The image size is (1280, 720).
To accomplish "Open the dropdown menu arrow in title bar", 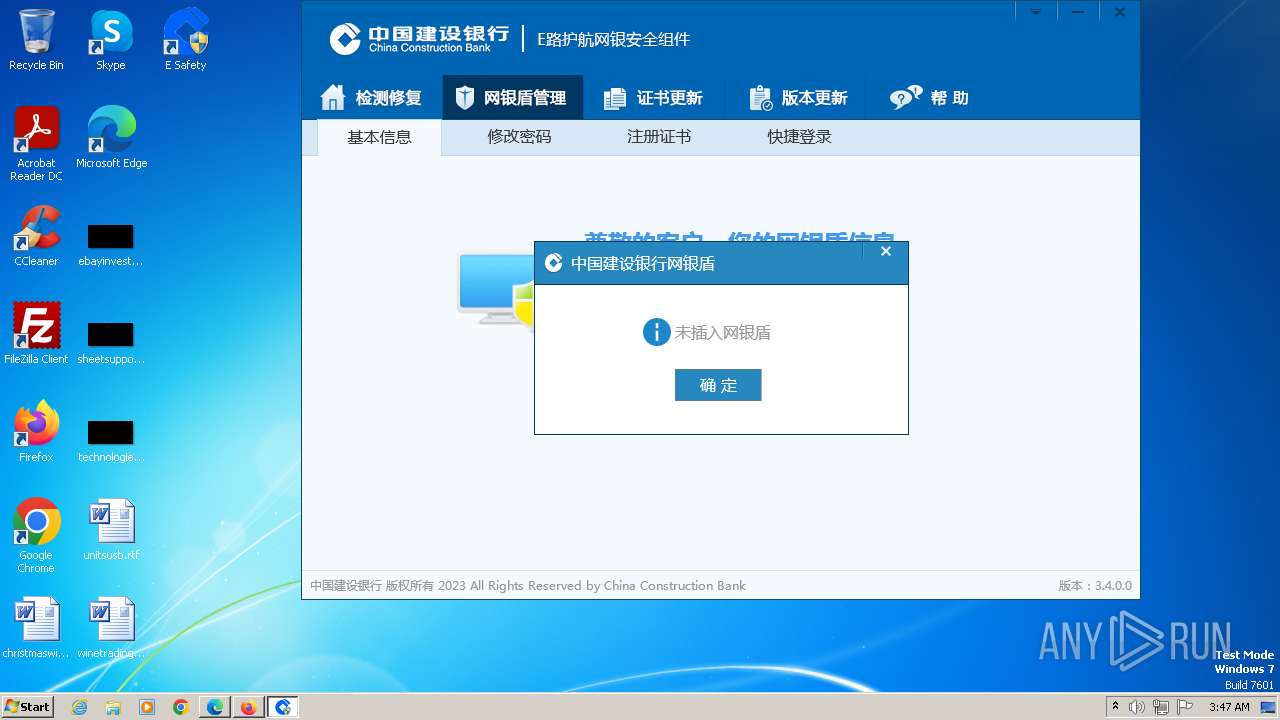I will (x=1036, y=12).
